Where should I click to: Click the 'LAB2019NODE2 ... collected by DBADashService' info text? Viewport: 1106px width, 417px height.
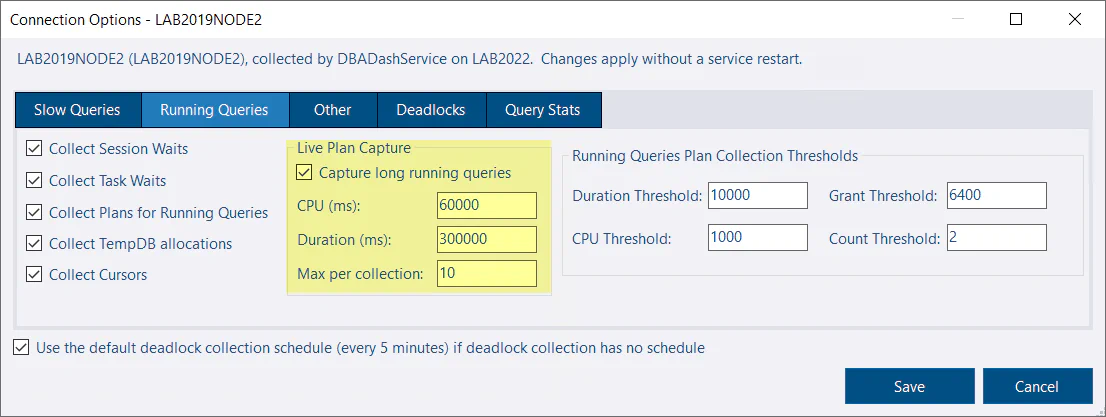tap(410, 59)
